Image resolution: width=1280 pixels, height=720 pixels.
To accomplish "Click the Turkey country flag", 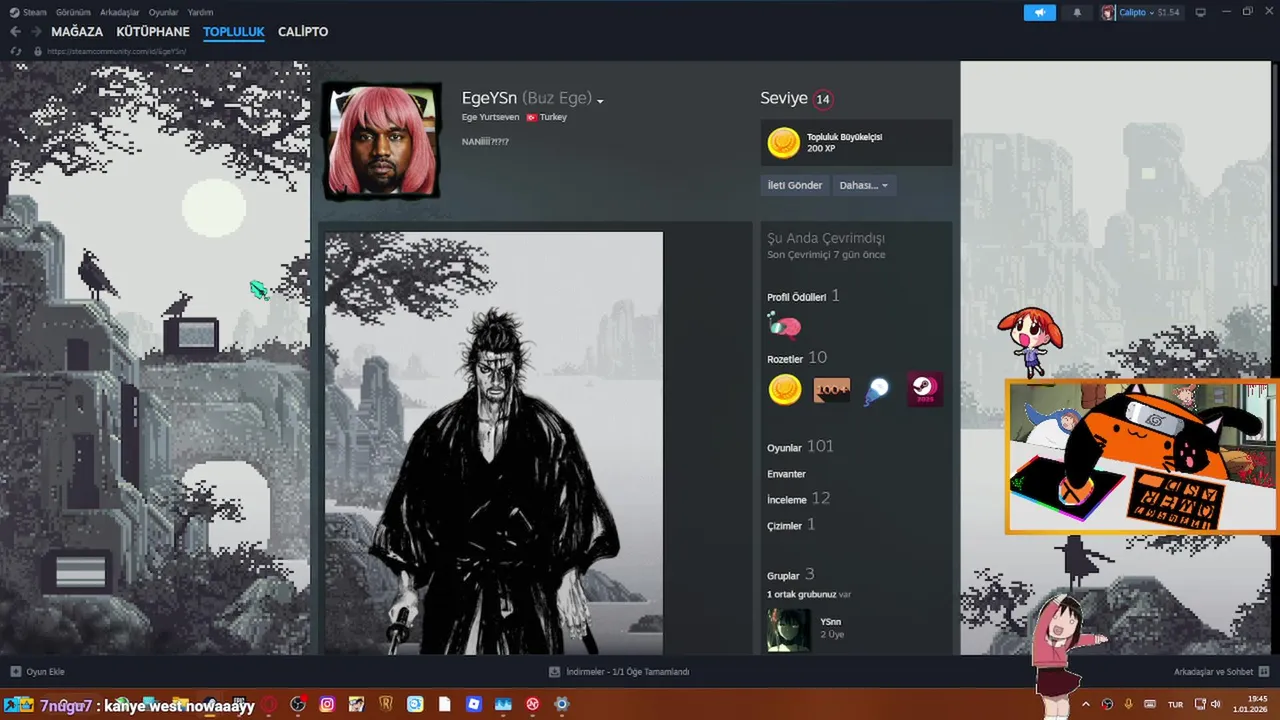I will click(531, 117).
